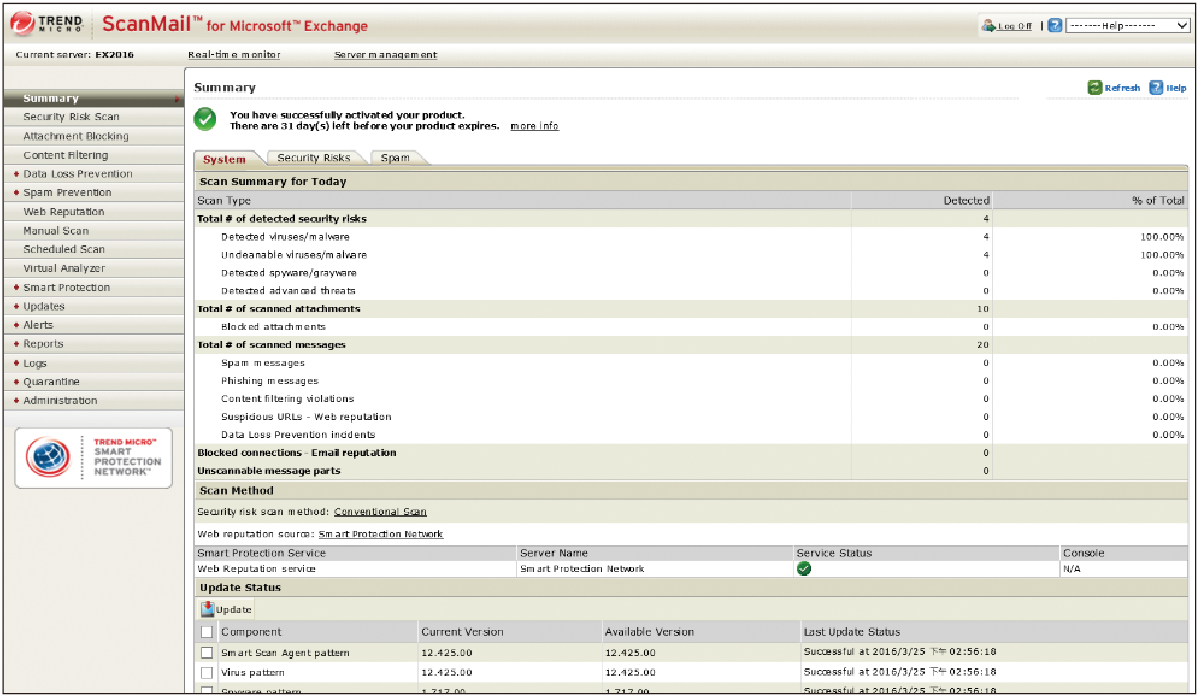Click 'Uncleanable viruses/malware' row label
The image size is (1200, 698).
pyautogui.click(x=294, y=255)
